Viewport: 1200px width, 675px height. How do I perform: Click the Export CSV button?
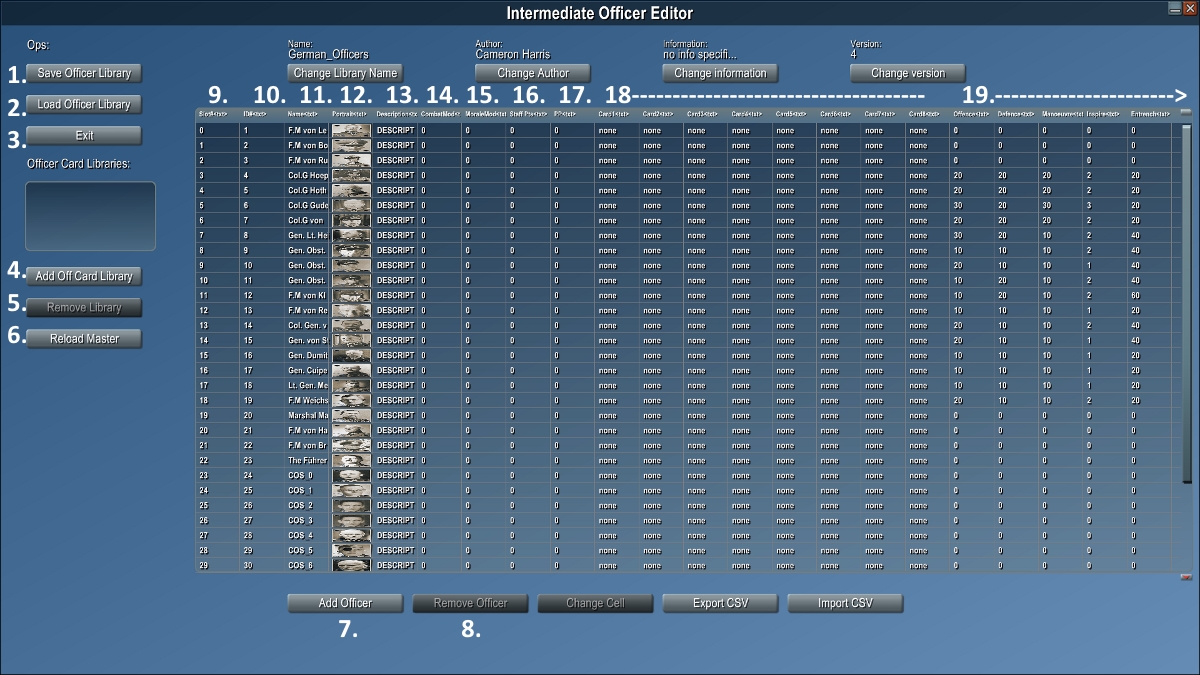(720, 603)
